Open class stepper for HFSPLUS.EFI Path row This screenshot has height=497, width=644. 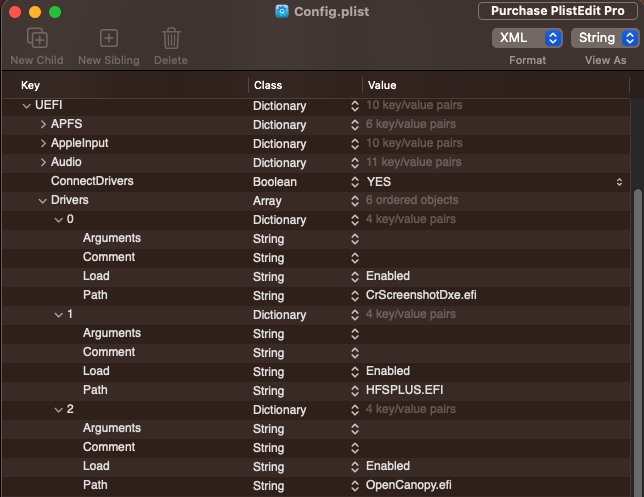tap(355, 391)
